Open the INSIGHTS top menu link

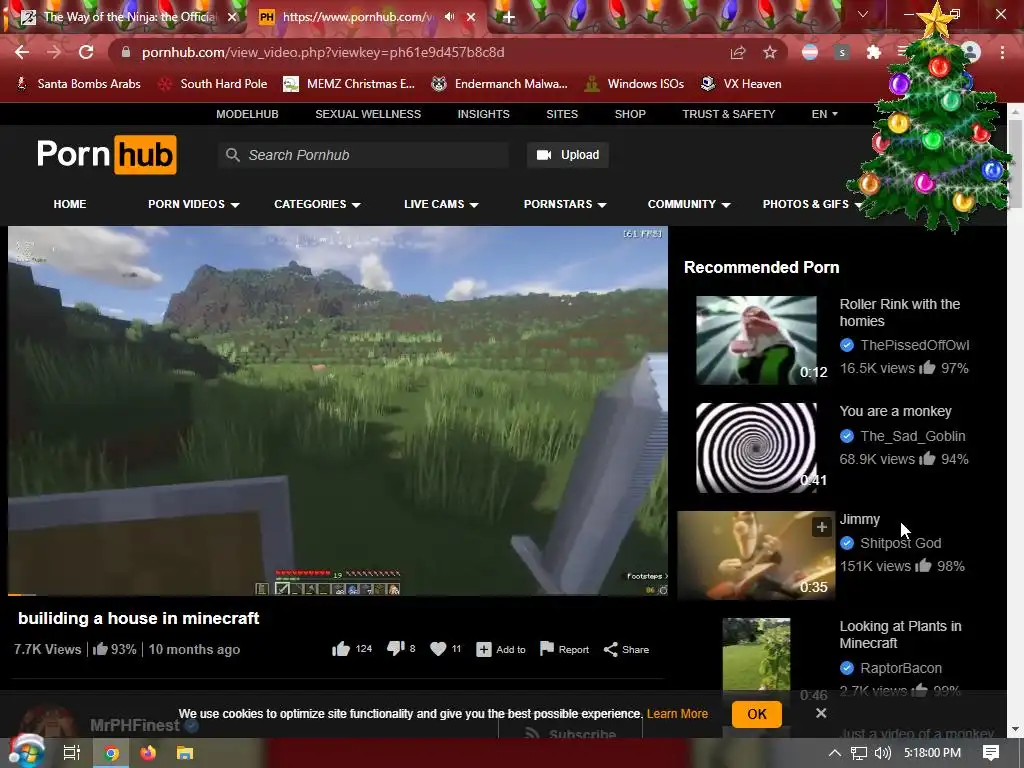coord(483,114)
